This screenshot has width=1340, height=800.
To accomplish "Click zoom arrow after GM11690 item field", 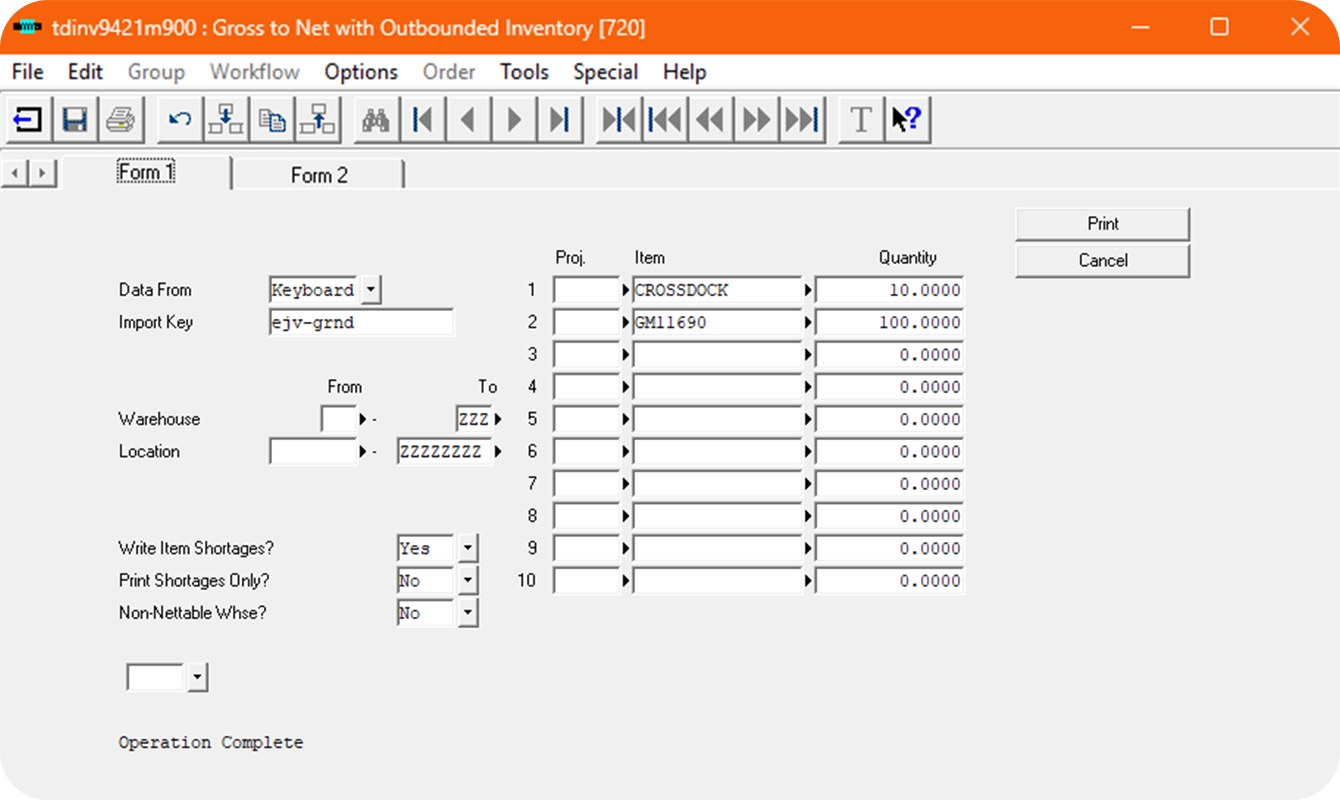I will pos(808,322).
